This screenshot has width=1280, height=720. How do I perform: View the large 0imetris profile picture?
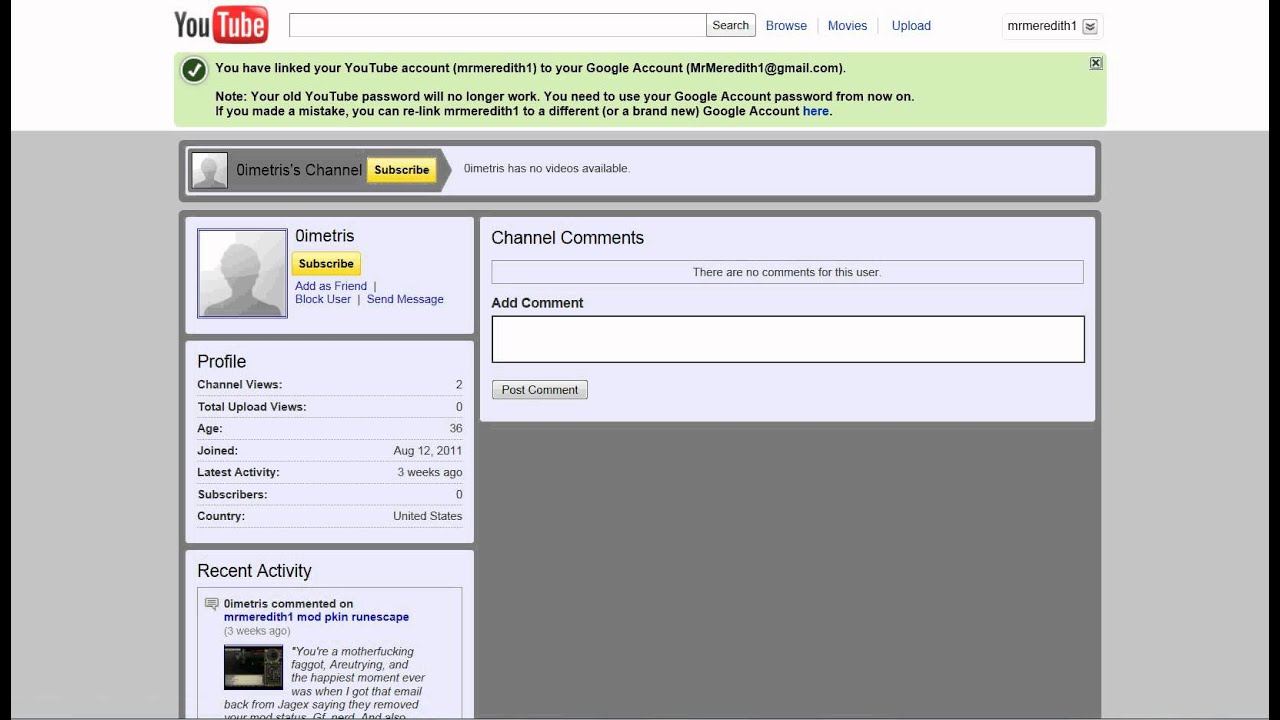point(242,273)
